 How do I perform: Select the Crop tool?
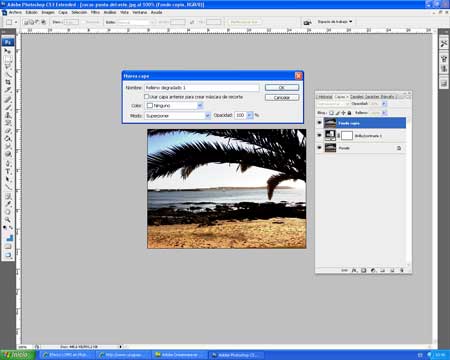click(x=8, y=82)
